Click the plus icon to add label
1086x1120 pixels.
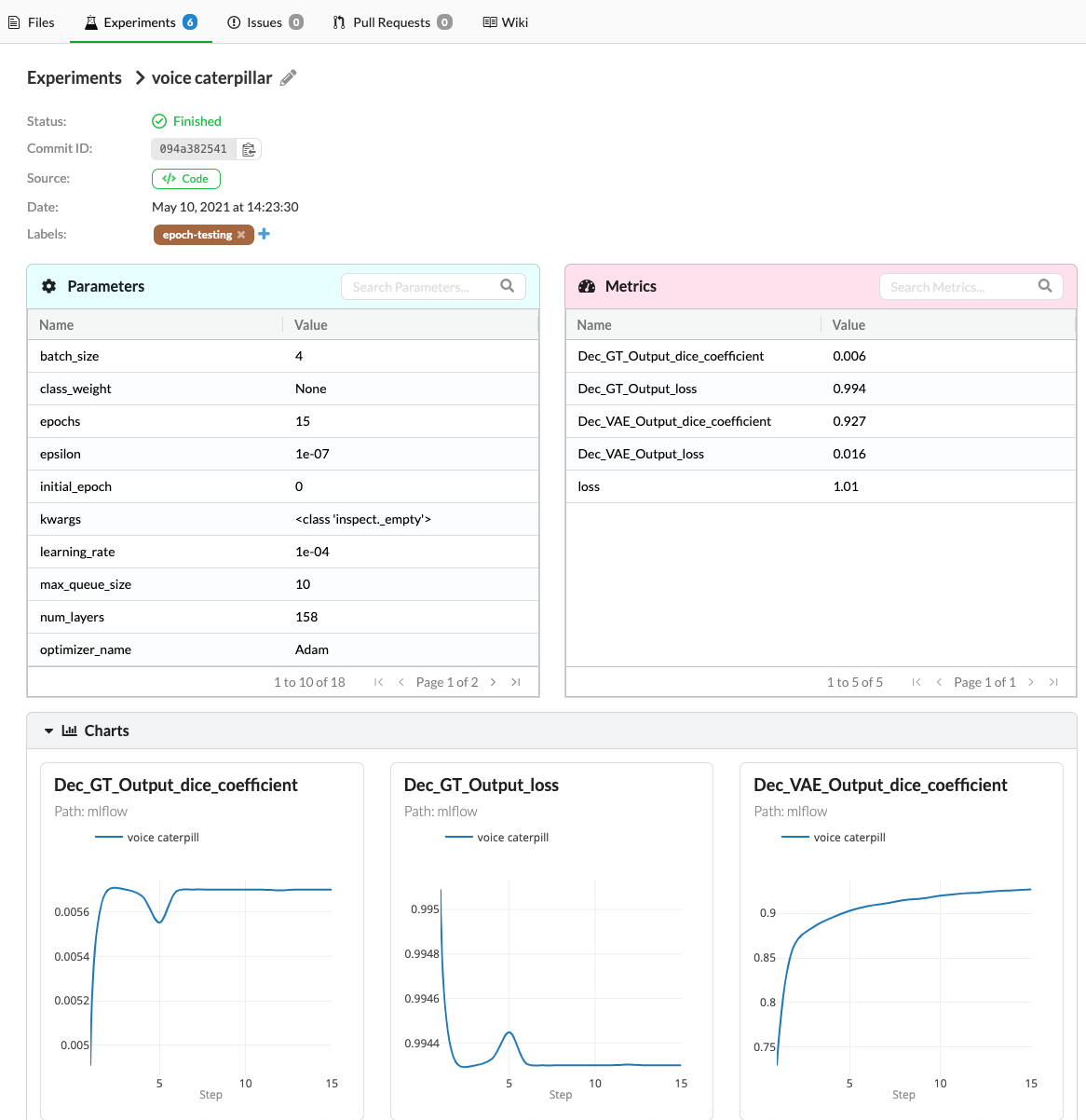(265, 234)
